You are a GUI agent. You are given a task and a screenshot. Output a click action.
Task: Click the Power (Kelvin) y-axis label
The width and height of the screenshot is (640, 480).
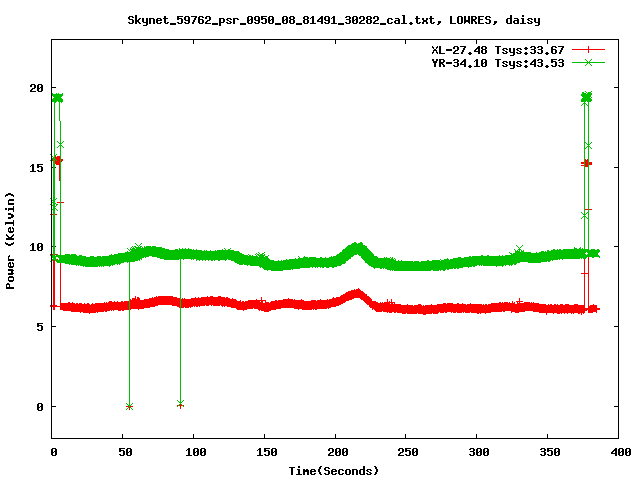pyautogui.click(x=10, y=241)
